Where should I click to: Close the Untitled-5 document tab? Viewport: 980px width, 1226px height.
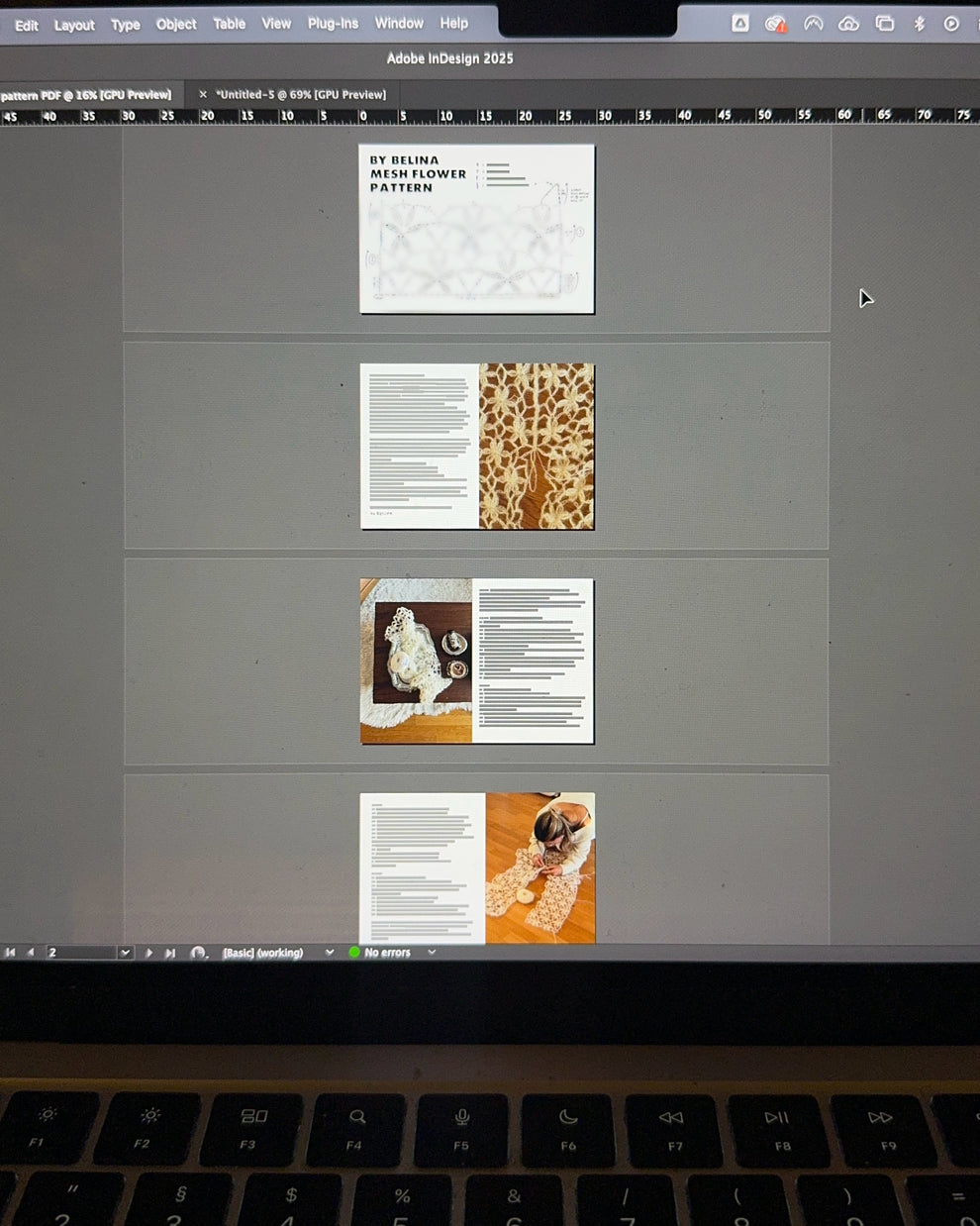203,95
